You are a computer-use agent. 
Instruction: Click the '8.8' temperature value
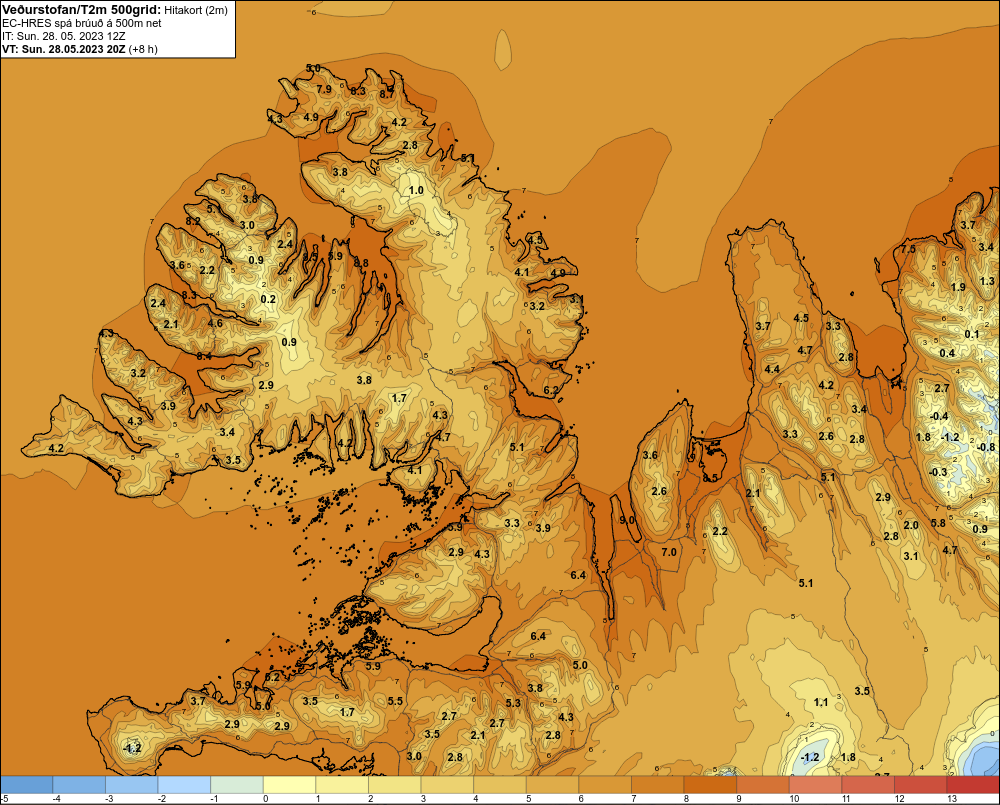(361, 263)
